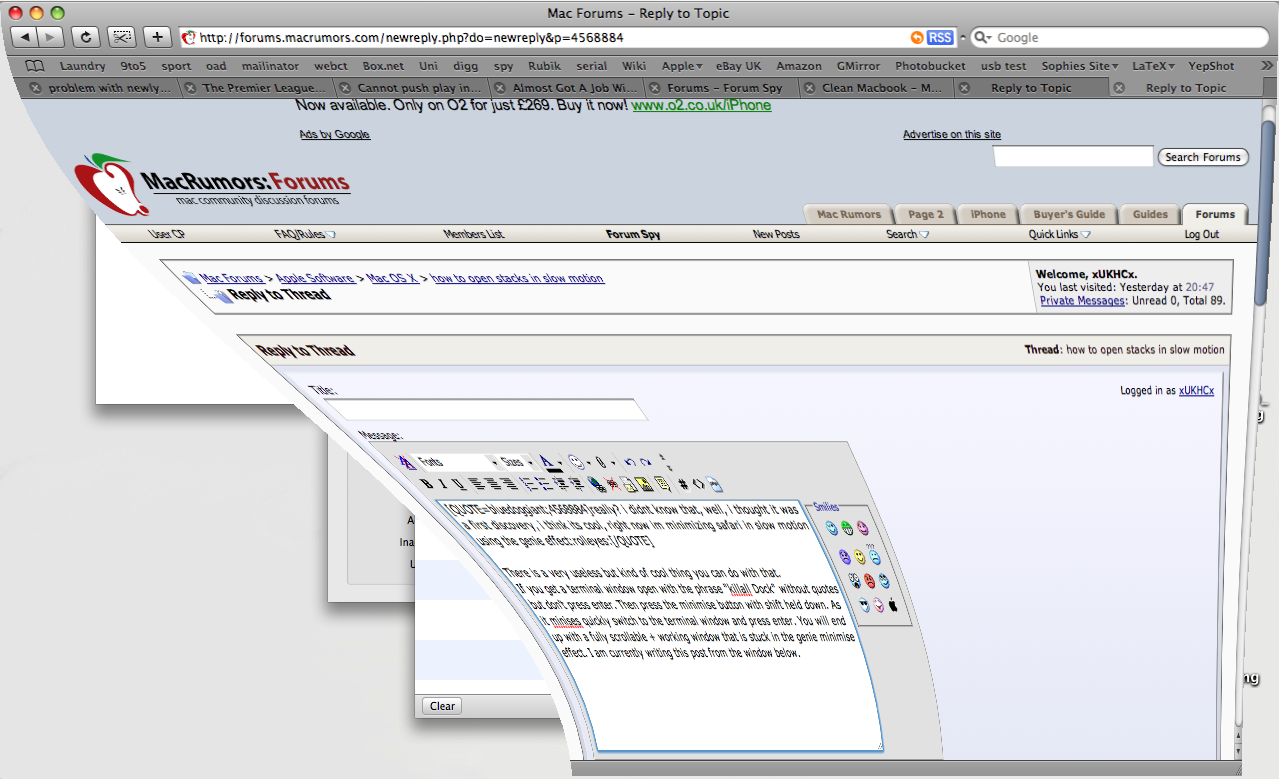Click Log Out in the navigation bar
Image resolution: width=1279 pixels, height=779 pixels.
coord(1201,234)
